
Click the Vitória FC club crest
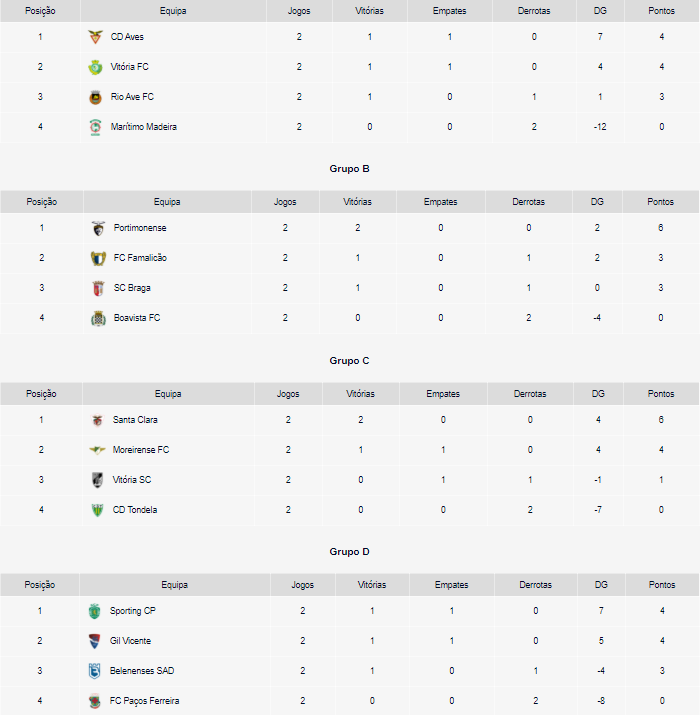pyautogui.click(x=95, y=67)
